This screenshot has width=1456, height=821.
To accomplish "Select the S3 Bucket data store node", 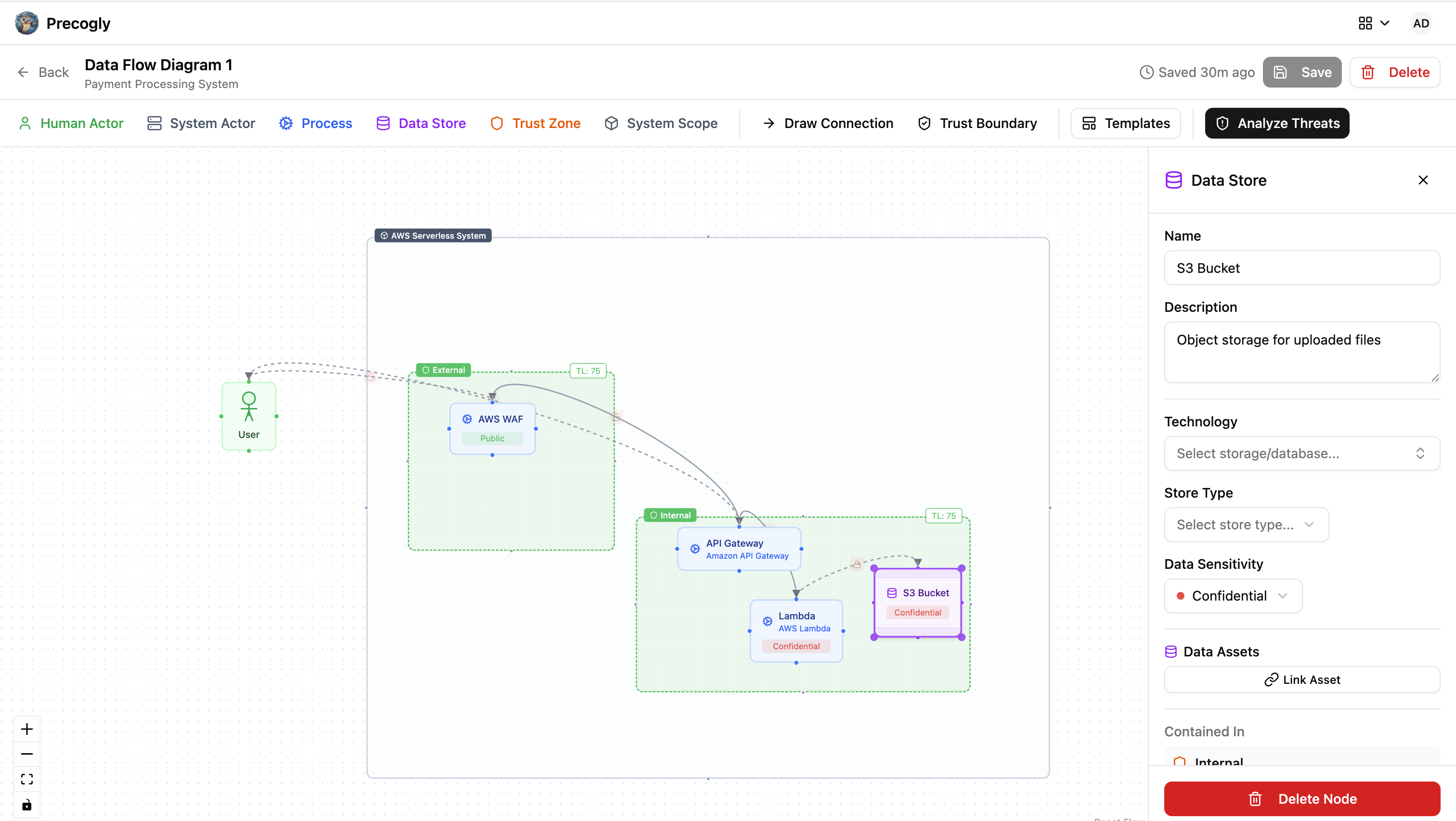I will tap(918, 603).
